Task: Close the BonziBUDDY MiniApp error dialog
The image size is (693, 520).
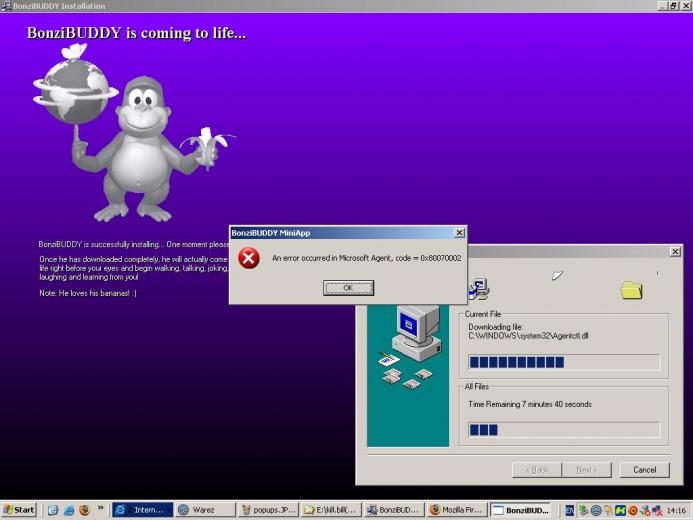Action: (459, 232)
